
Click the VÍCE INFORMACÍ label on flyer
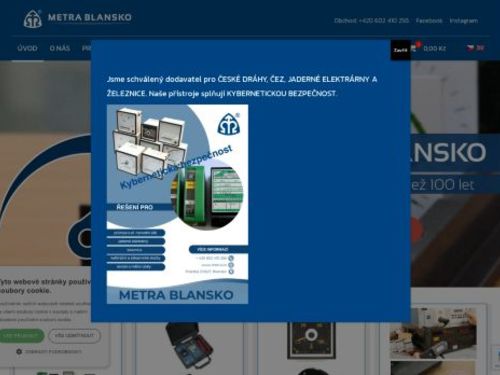coord(212,249)
